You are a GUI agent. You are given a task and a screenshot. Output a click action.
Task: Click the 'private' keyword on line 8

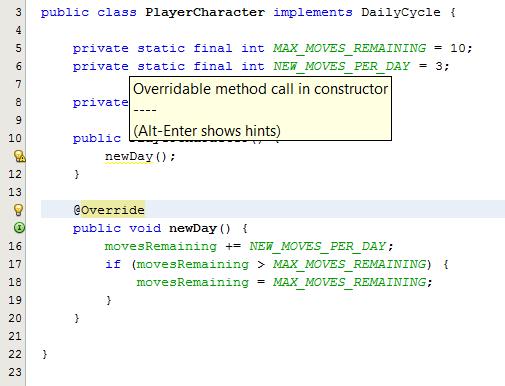[101, 102]
